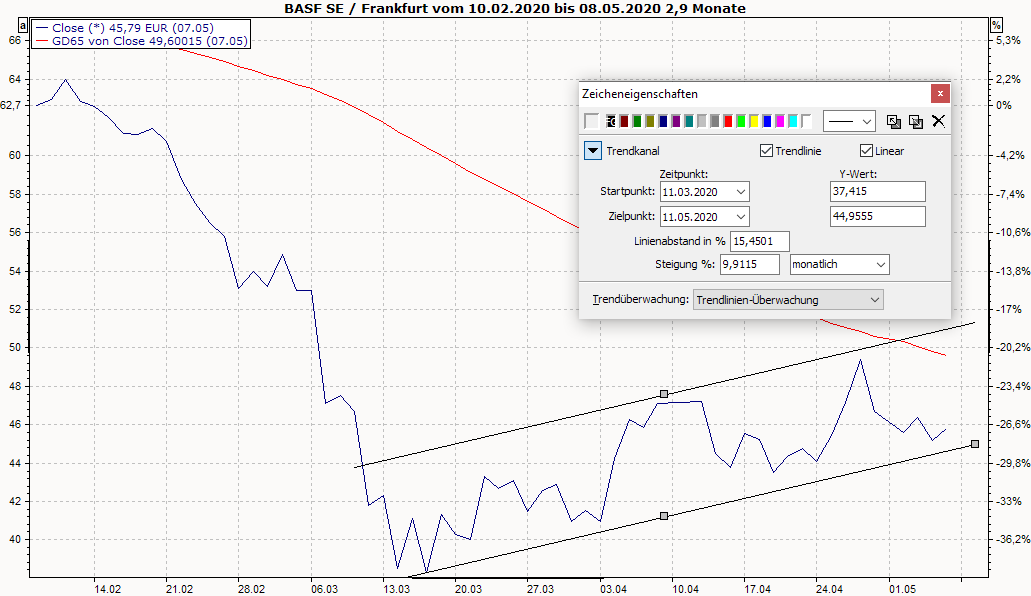Image resolution: width=1031 pixels, height=596 pixels.
Task: Close the Zeicheneigenschaften dialog
Action: click(x=940, y=94)
